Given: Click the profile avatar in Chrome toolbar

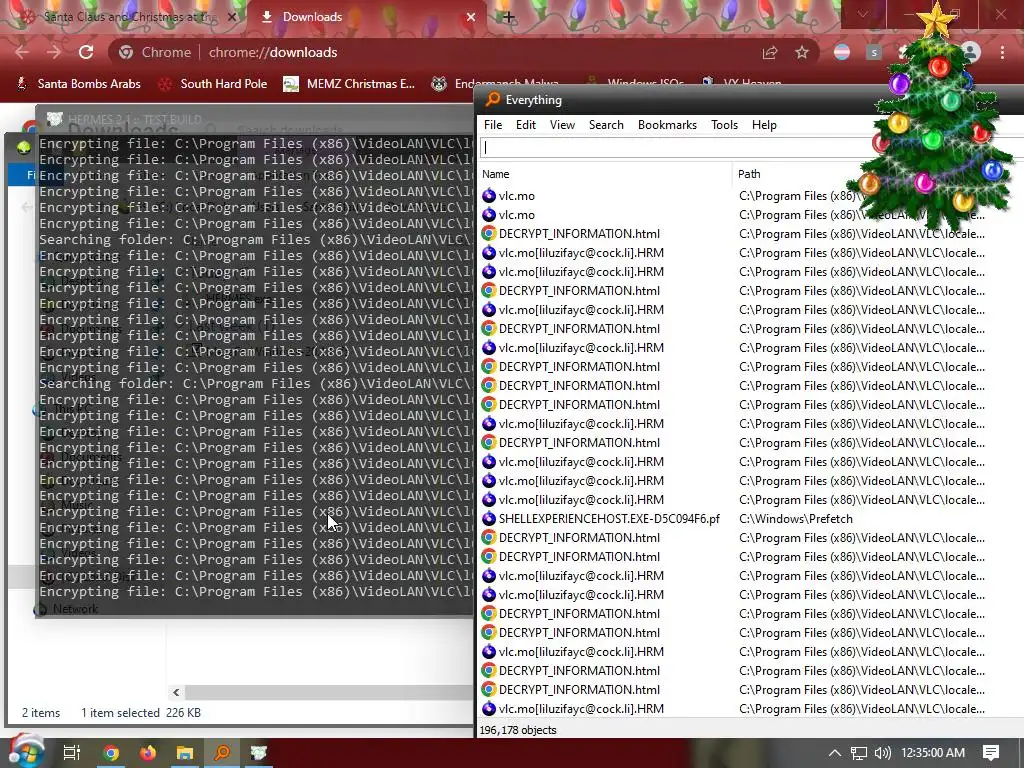Looking at the screenshot, I should coord(970,52).
